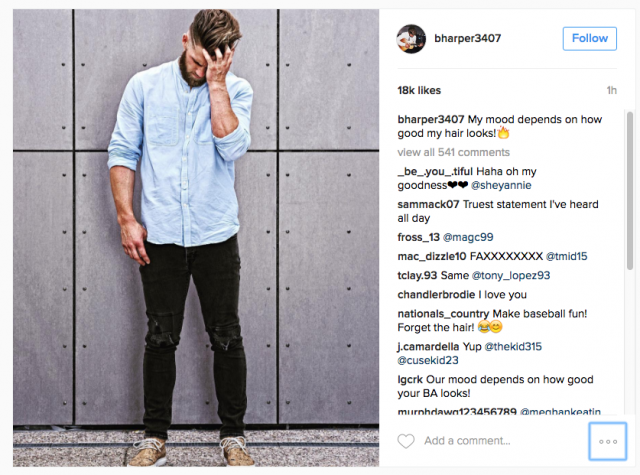Open the @thekid315 mention link

point(513,346)
